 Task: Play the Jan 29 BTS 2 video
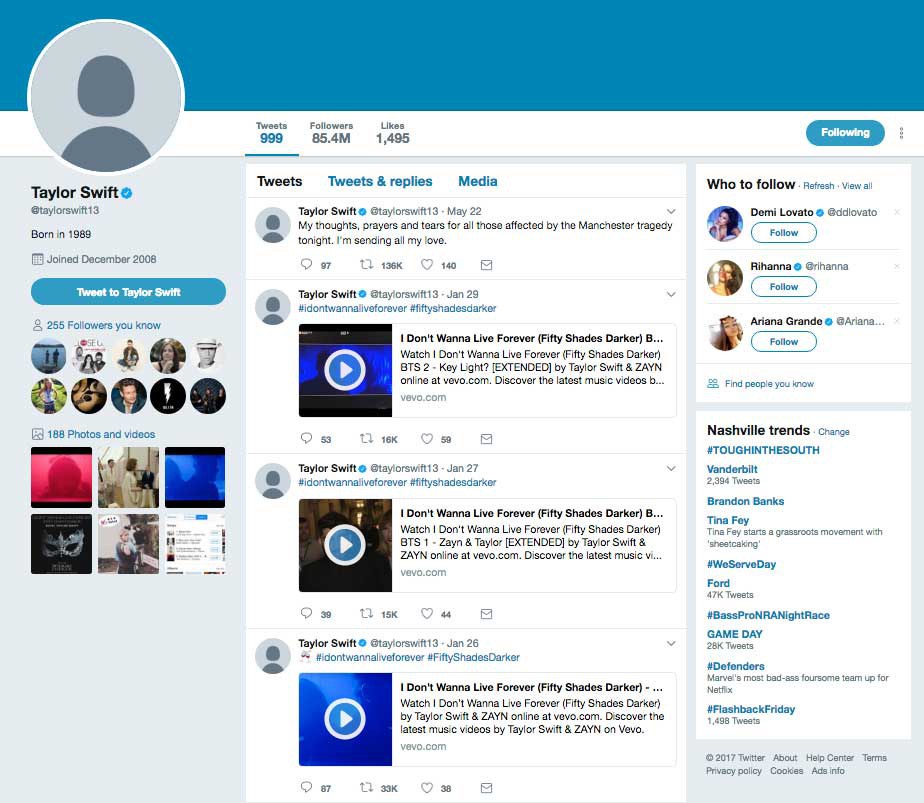(345, 370)
